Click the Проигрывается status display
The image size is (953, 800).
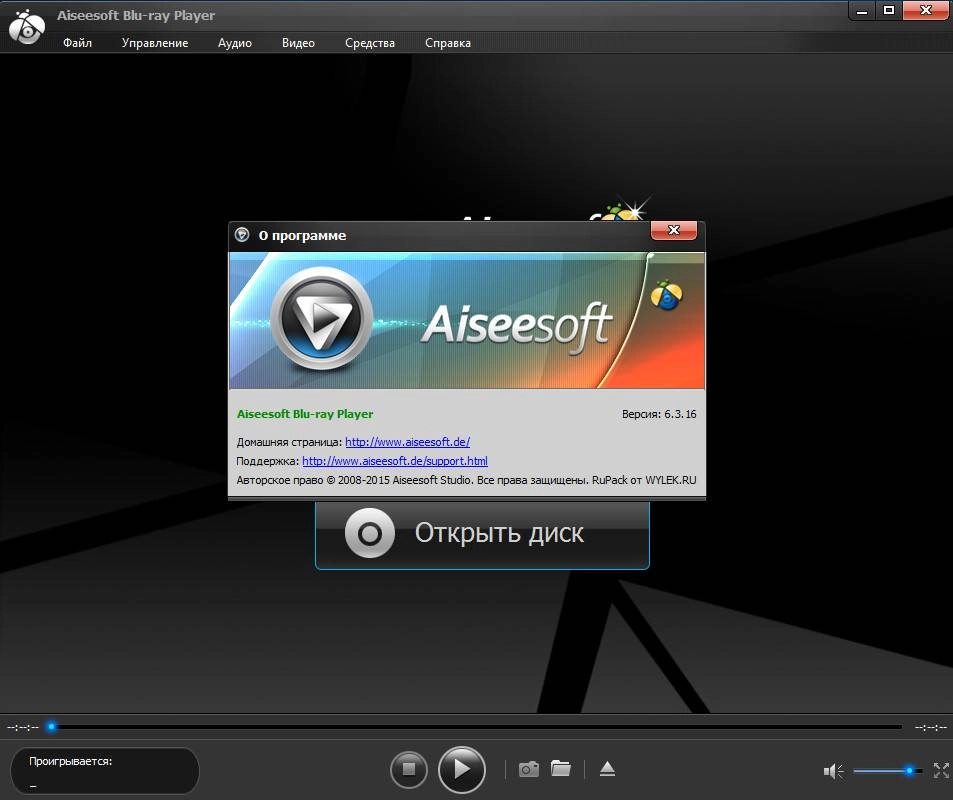105,770
